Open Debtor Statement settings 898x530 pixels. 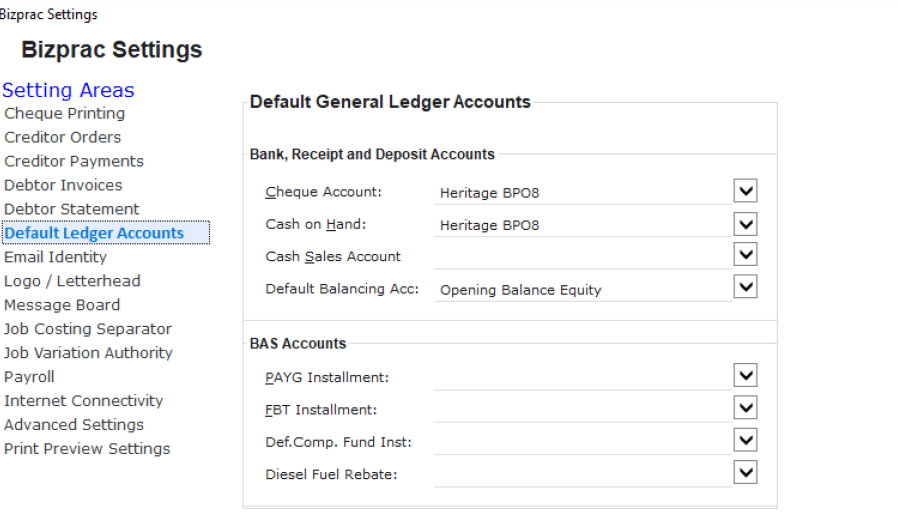(72, 209)
